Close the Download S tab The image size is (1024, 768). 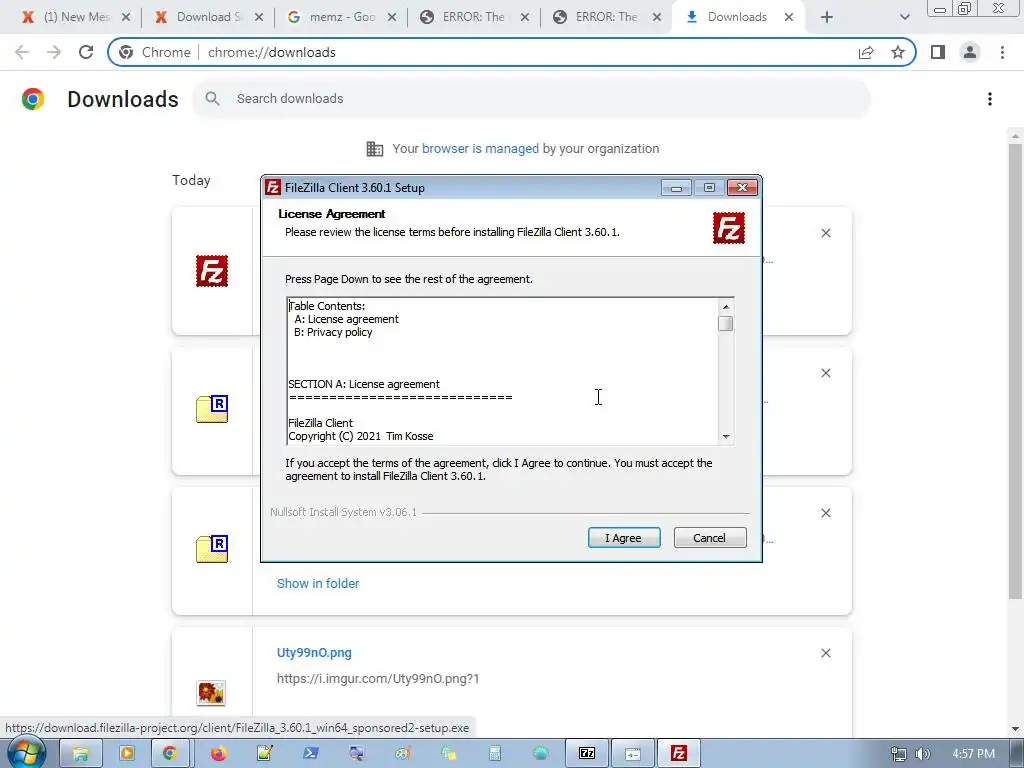pyautogui.click(x=259, y=17)
